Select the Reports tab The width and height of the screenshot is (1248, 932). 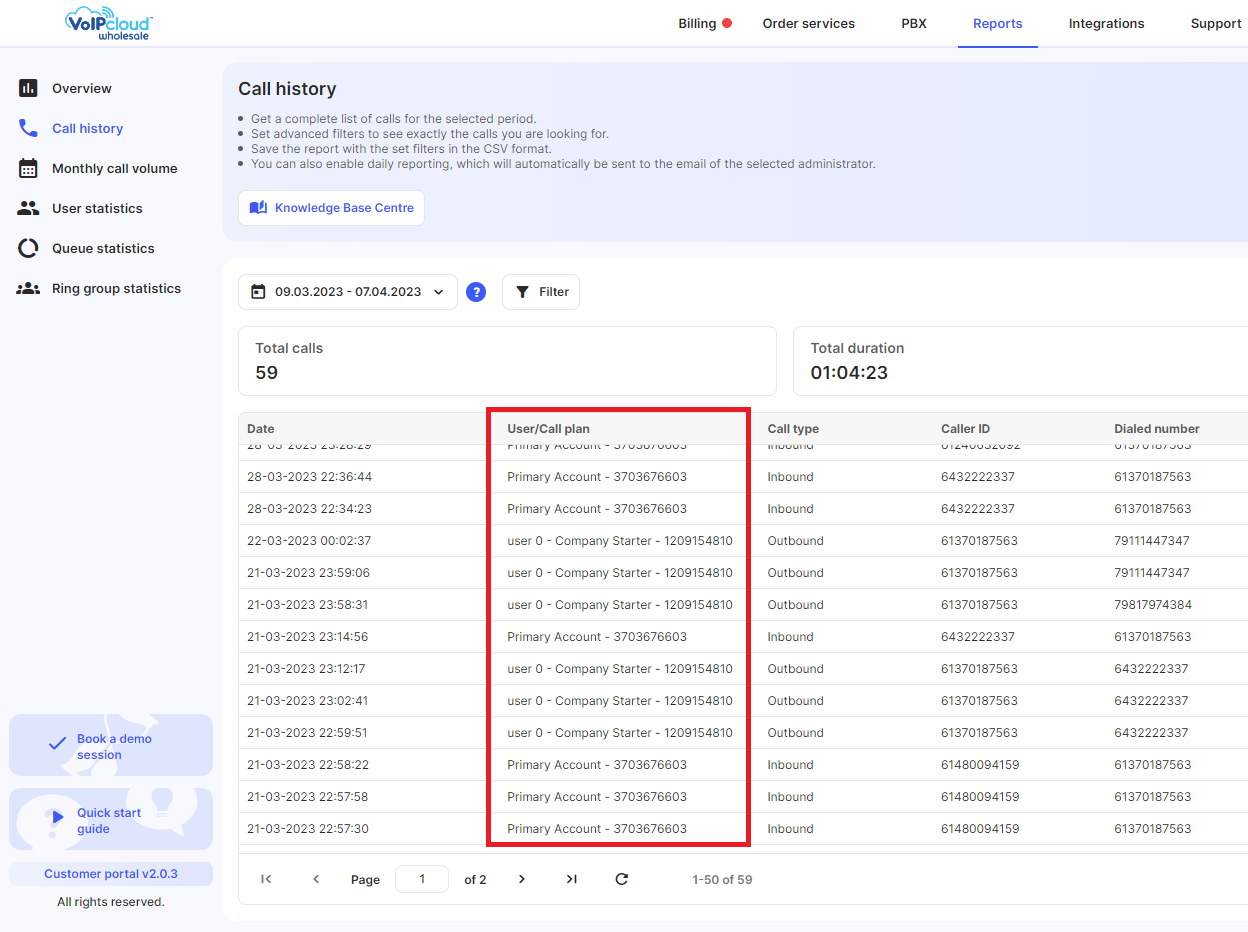[x=998, y=23]
